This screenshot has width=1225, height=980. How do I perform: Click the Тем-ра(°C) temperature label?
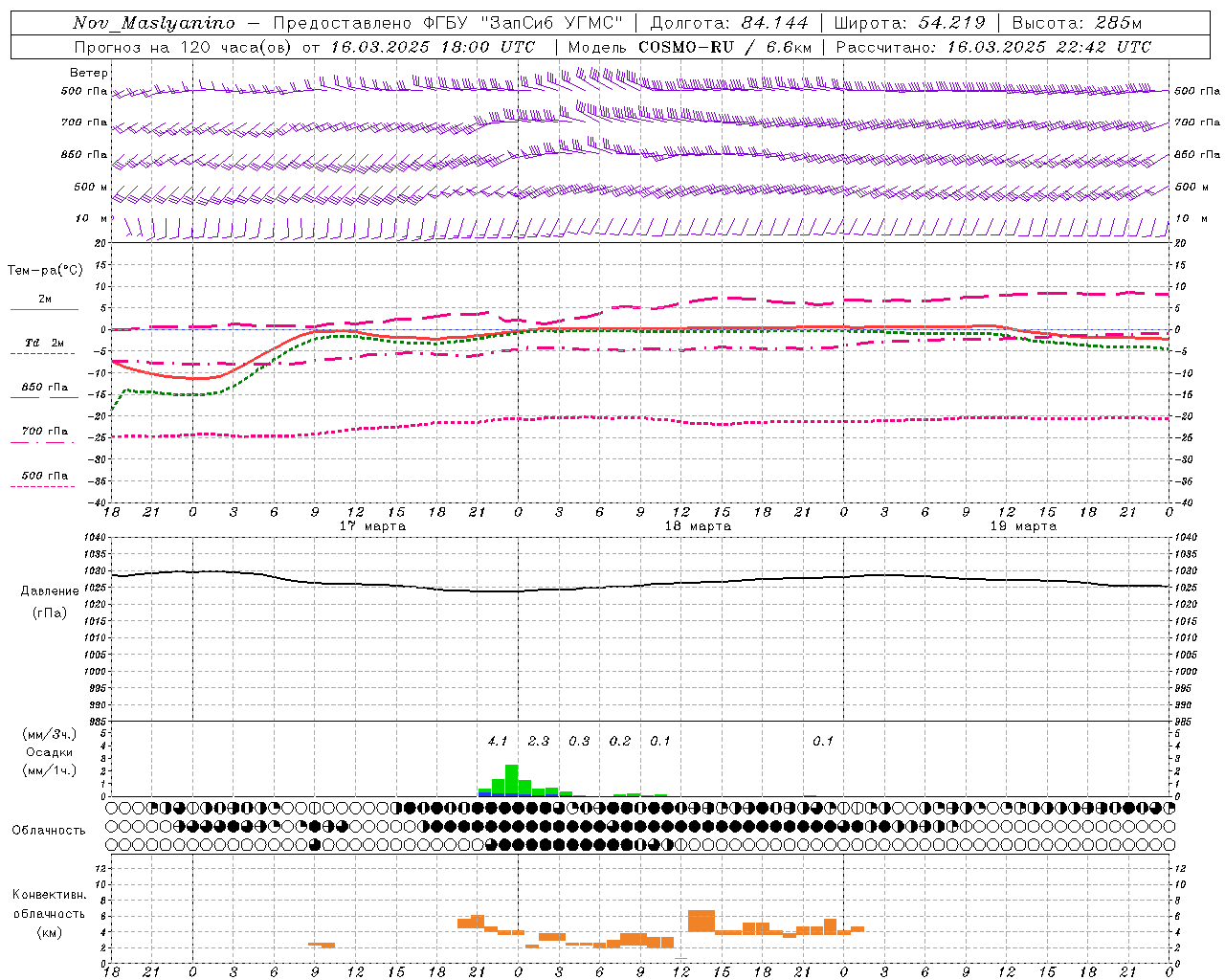coord(45,270)
